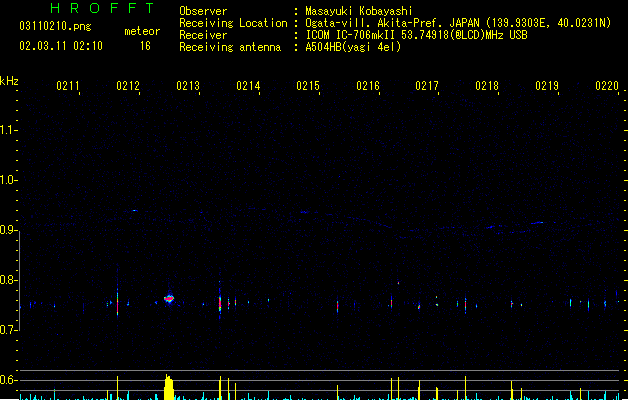Click the 1.1 kHz axis label
Viewport: 629px width, 400px height.
pyautogui.click(x=8, y=130)
